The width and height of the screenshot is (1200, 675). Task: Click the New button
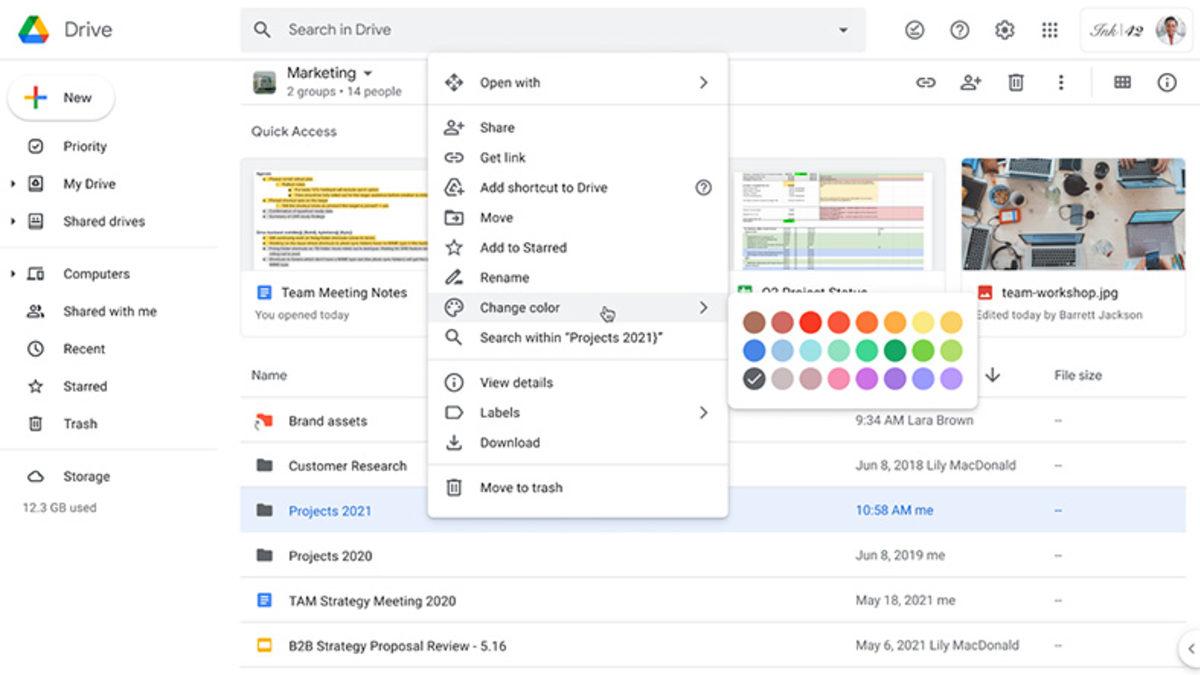click(x=61, y=97)
